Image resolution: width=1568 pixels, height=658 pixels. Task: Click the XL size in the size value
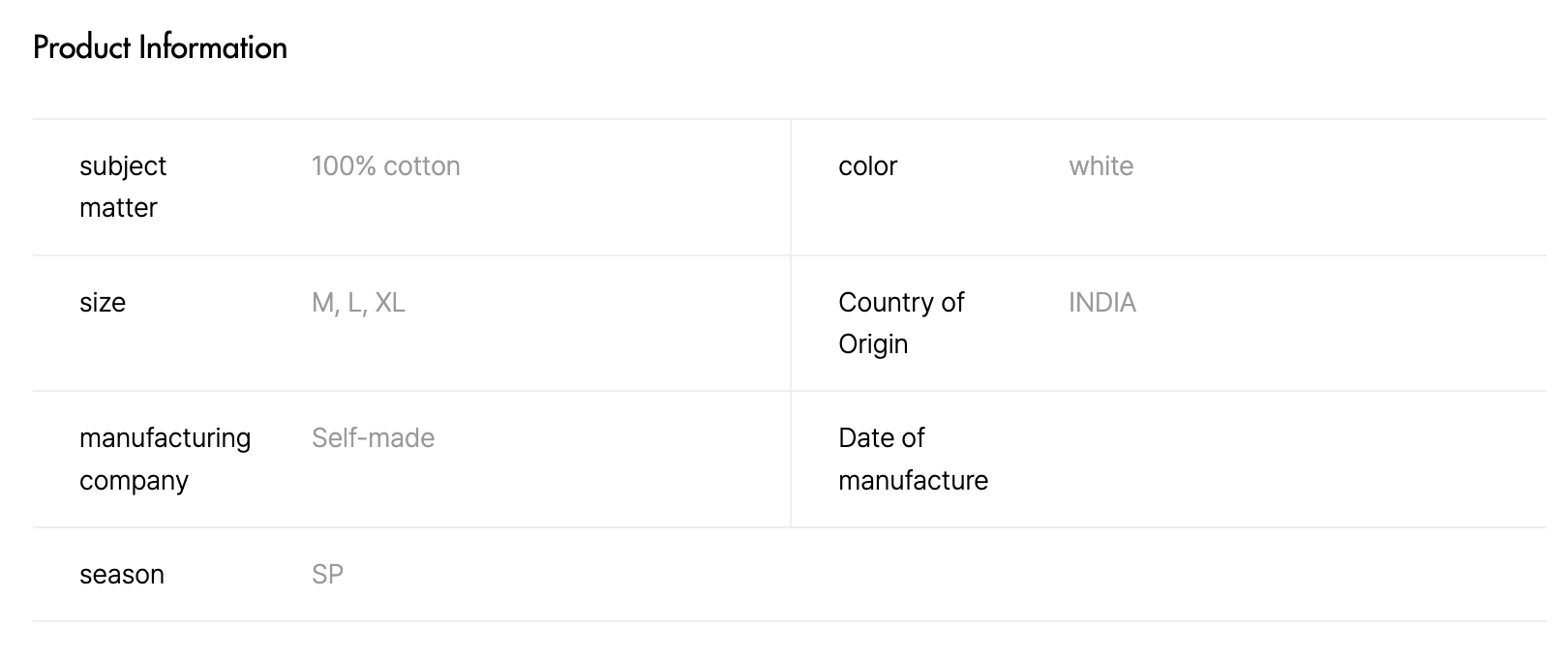(390, 303)
